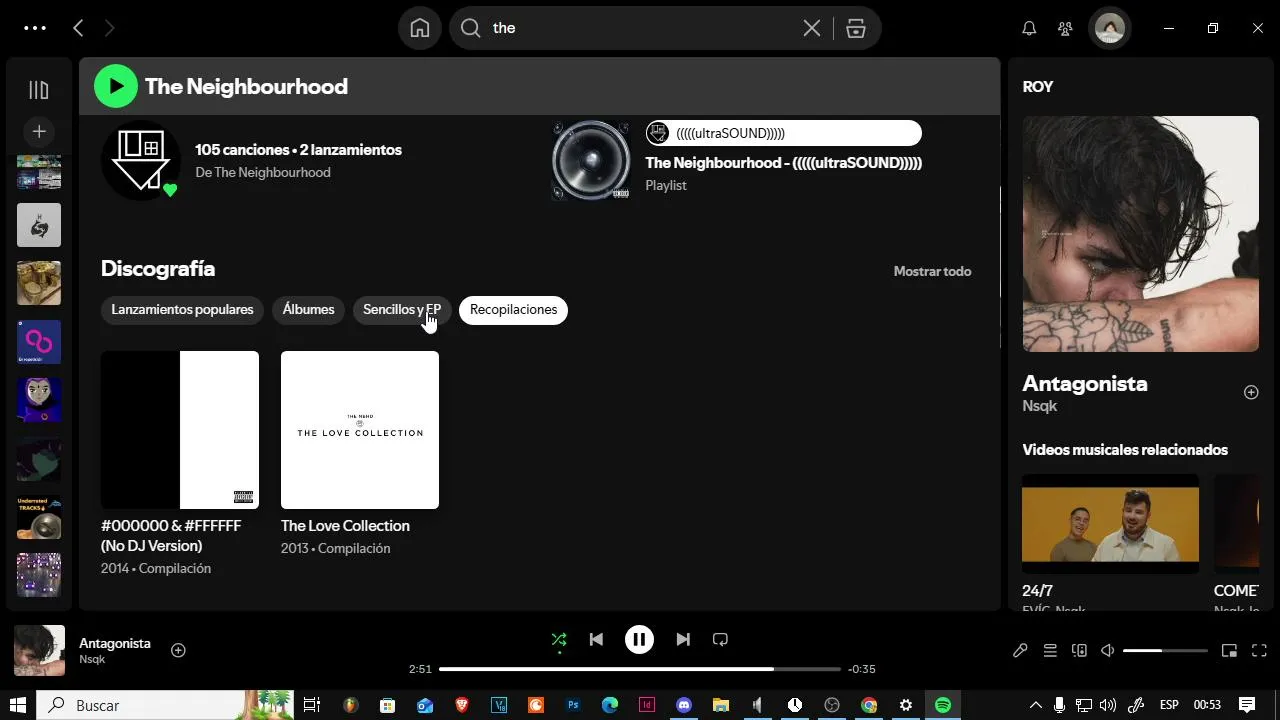Filter discography by Álbumes
1280x720 pixels.
point(308,310)
